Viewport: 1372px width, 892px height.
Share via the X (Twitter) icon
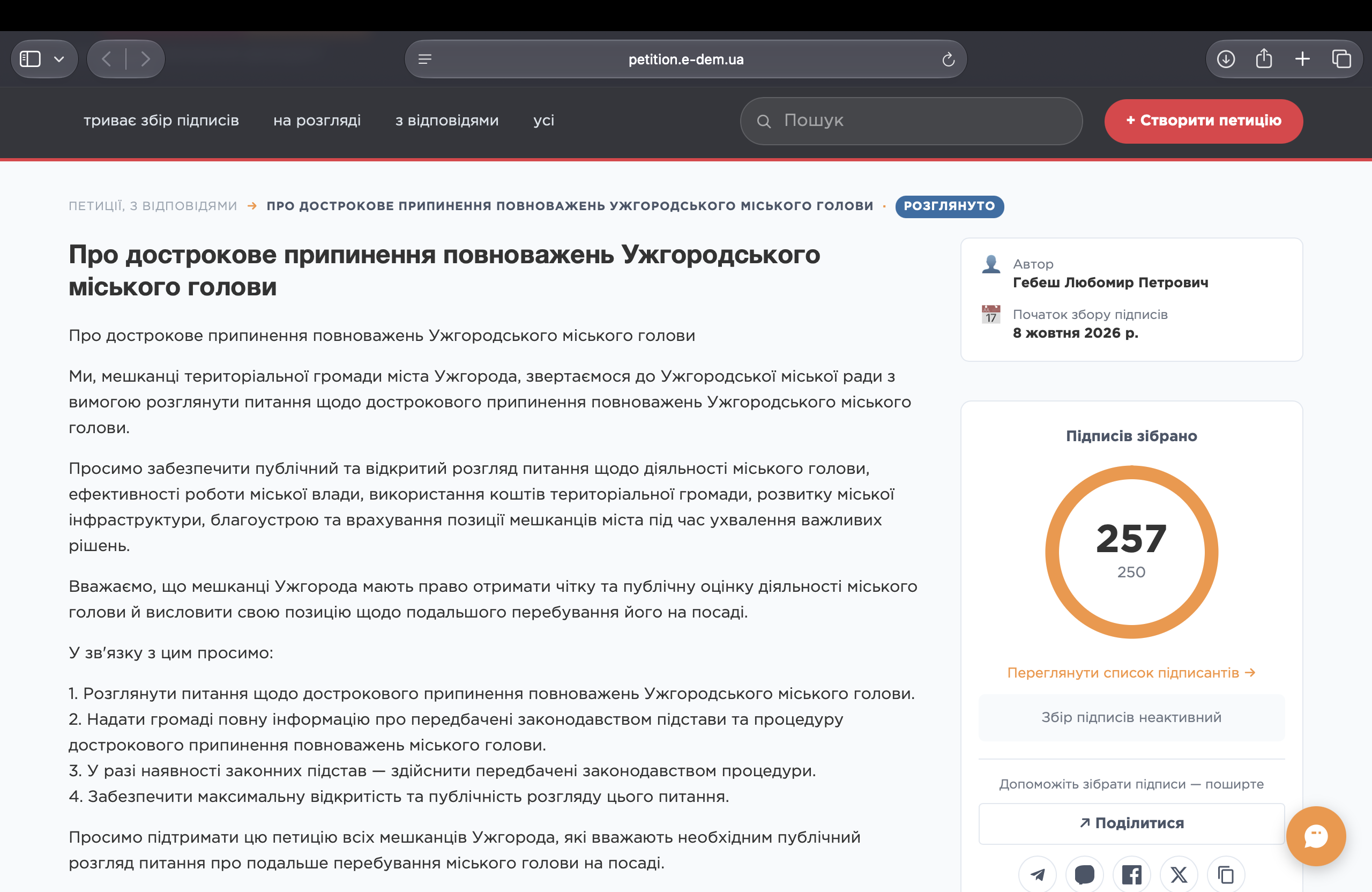tap(1179, 874)
